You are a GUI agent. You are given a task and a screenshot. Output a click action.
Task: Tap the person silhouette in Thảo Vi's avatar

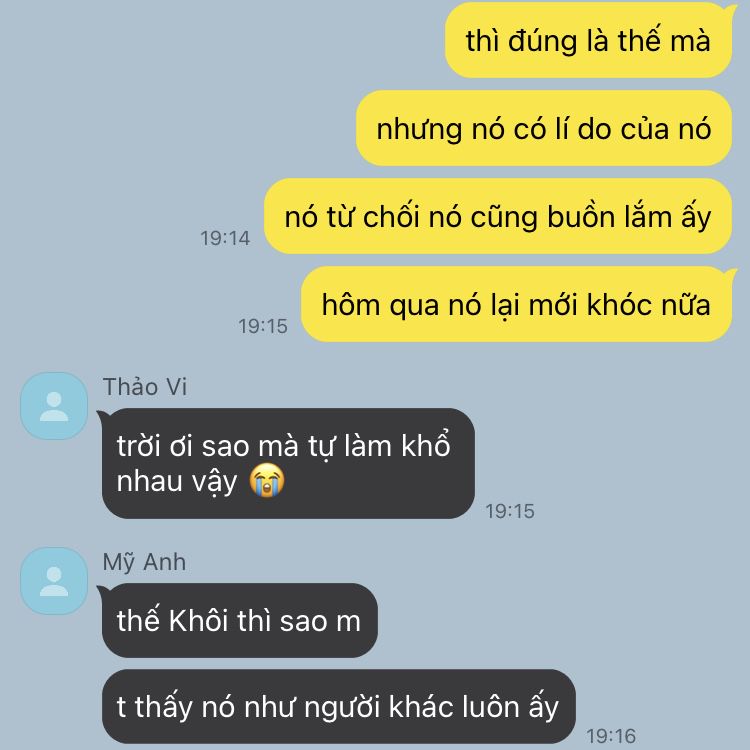click(x=54, y=407)
